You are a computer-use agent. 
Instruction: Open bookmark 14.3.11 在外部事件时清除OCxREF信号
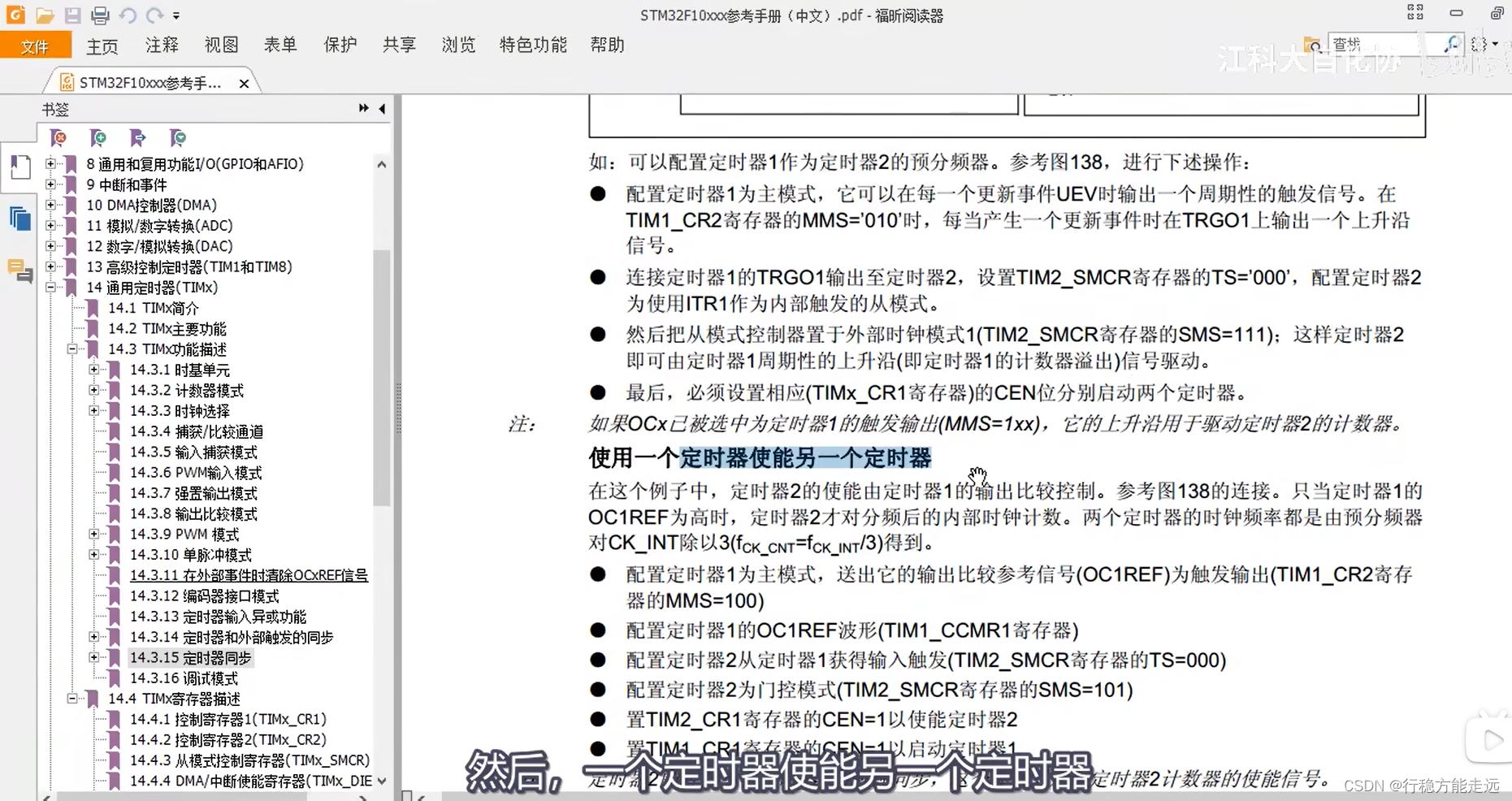pos(249,575)
